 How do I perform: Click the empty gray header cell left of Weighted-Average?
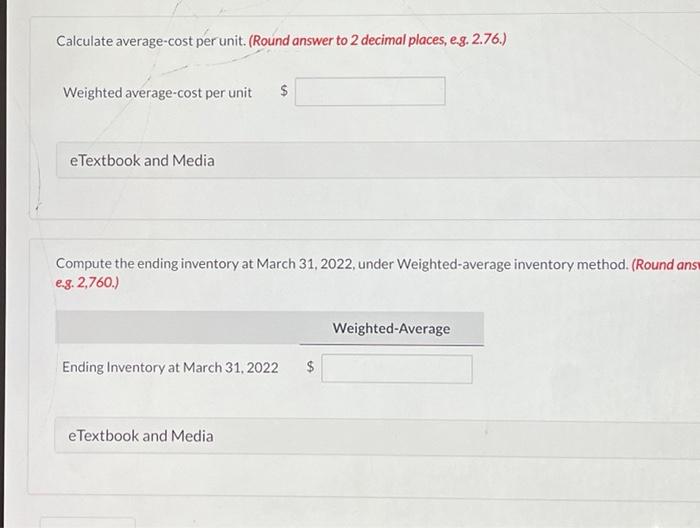(x=177, y=328)
